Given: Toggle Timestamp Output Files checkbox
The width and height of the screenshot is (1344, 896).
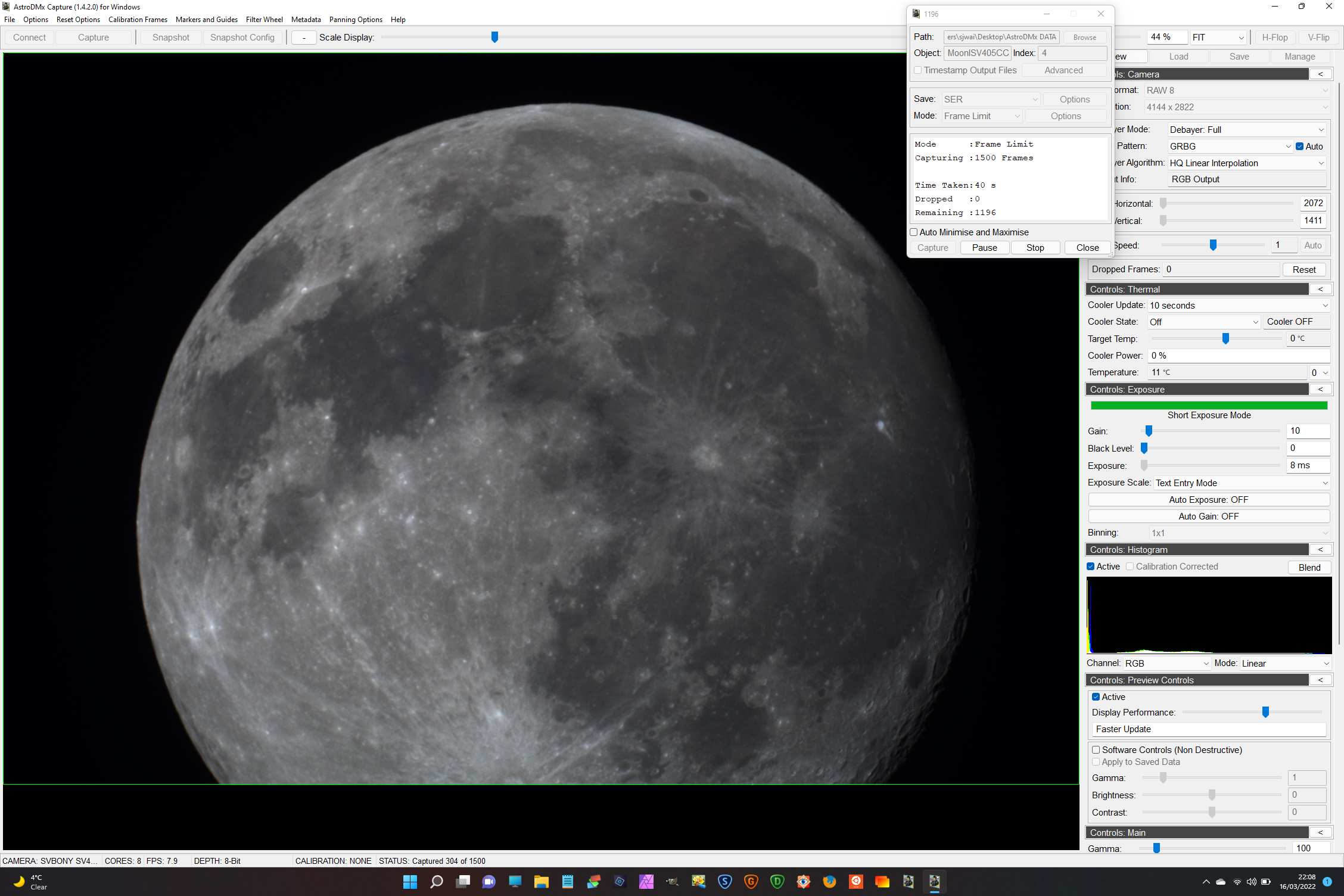Looking at the screenshot, I should click(918, 70).
